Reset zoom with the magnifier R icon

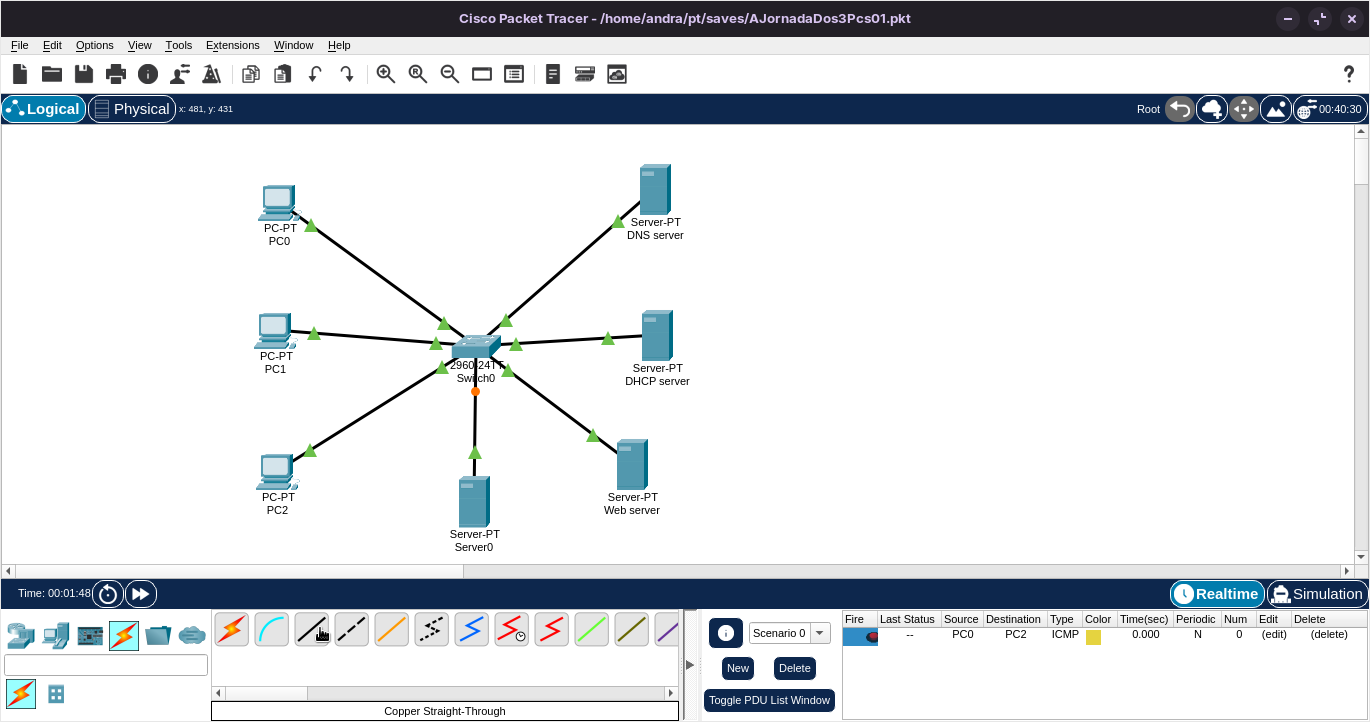pyautogui.click(x=418, y=74)
